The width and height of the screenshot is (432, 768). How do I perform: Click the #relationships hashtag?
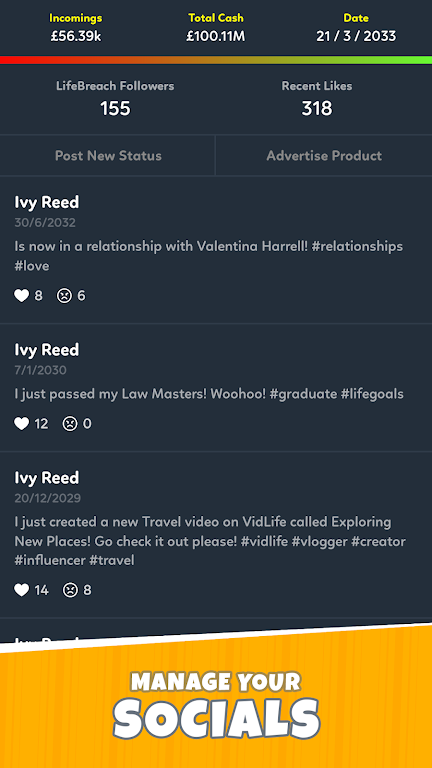357,246
